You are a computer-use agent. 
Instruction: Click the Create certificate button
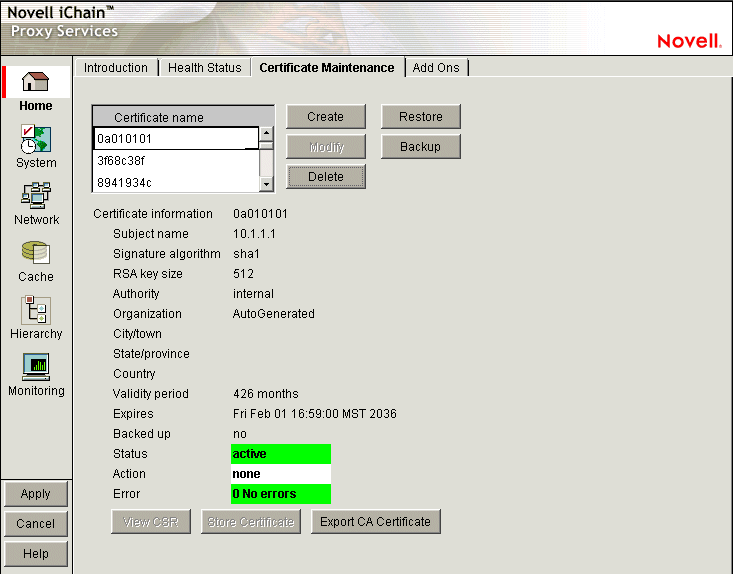tap(326, 116)
